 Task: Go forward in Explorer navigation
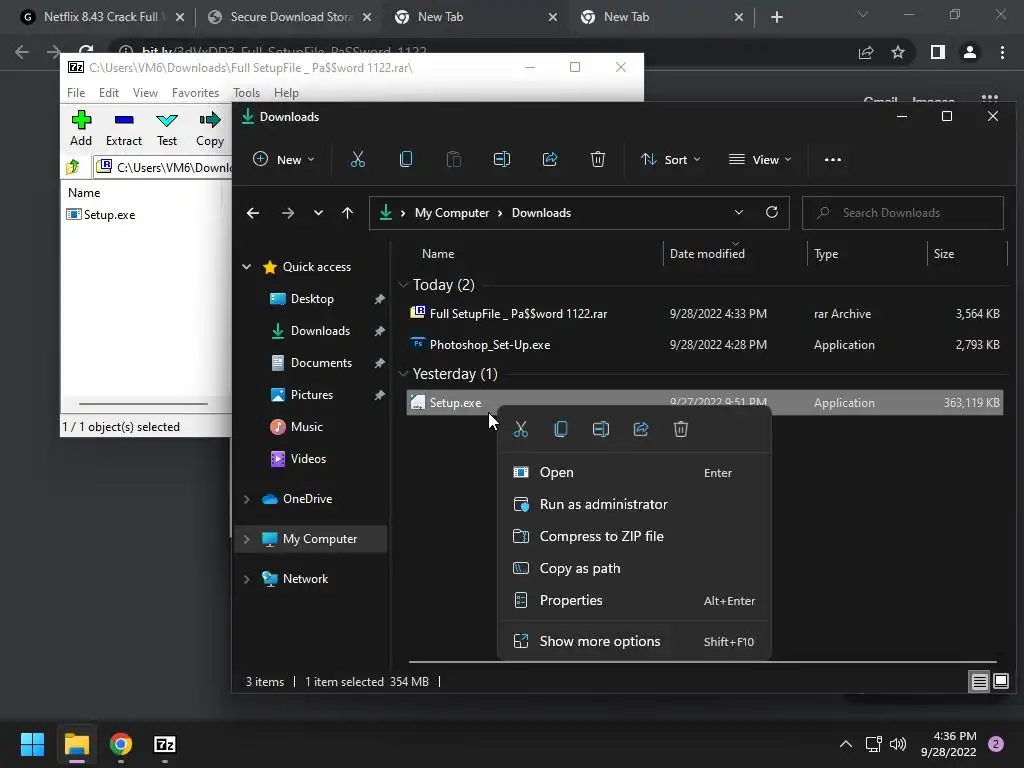tap(287, 213)
